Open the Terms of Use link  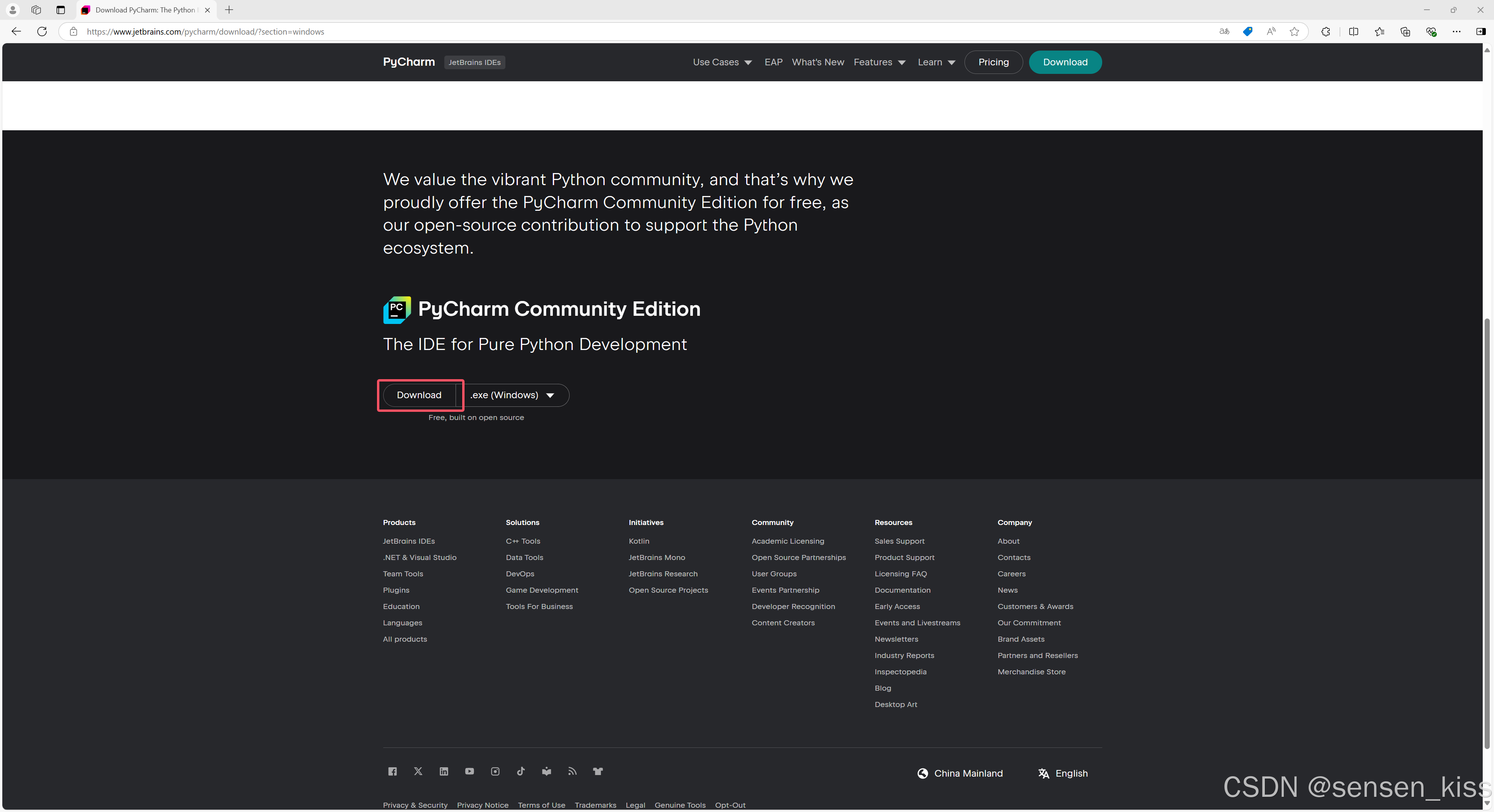click(x=541, y=805)
